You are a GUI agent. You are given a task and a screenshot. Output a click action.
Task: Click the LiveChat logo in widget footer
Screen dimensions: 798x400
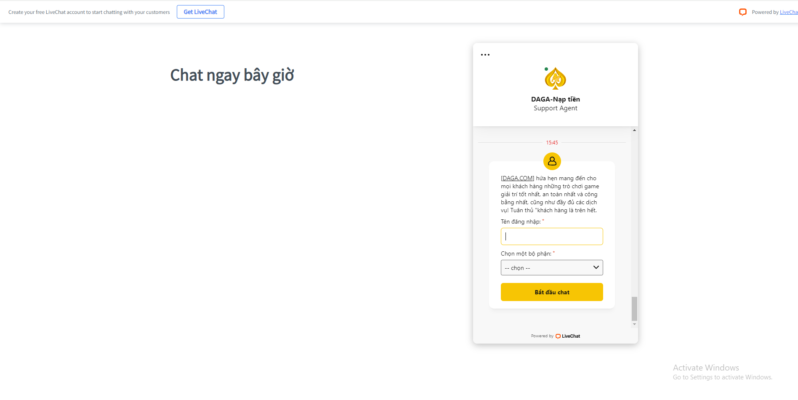(567, 336)
